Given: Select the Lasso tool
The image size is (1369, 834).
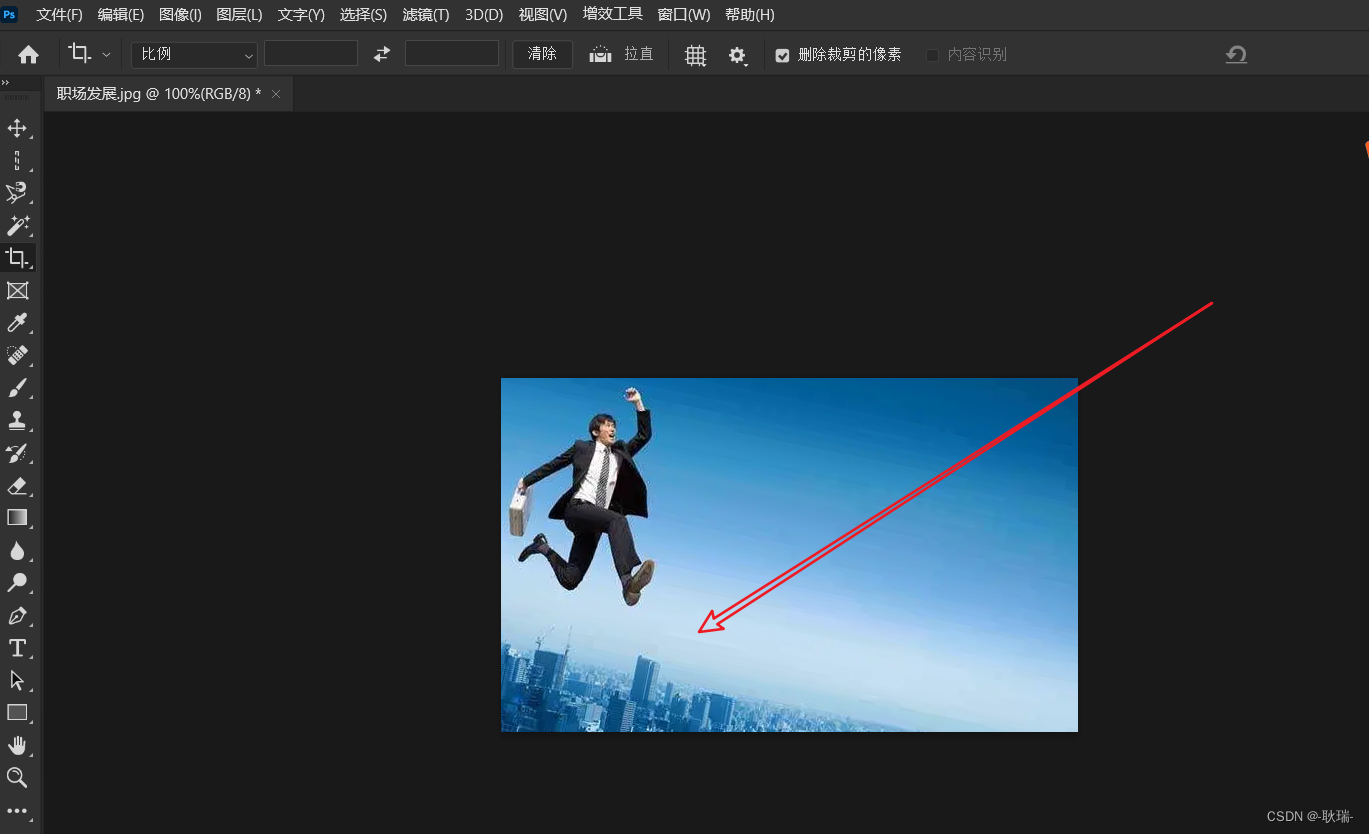Looking at the screenshot, I should [17, 193].
